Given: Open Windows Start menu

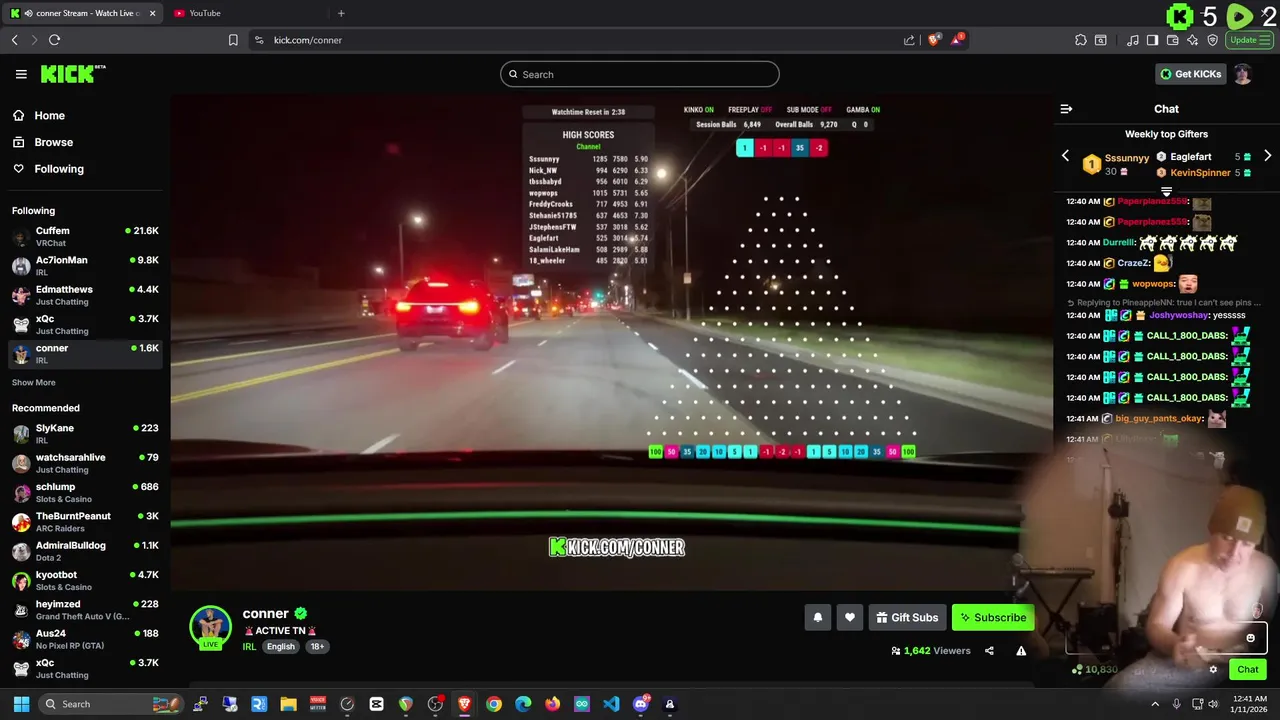Looking at the screenshot, I should [21, 704].
